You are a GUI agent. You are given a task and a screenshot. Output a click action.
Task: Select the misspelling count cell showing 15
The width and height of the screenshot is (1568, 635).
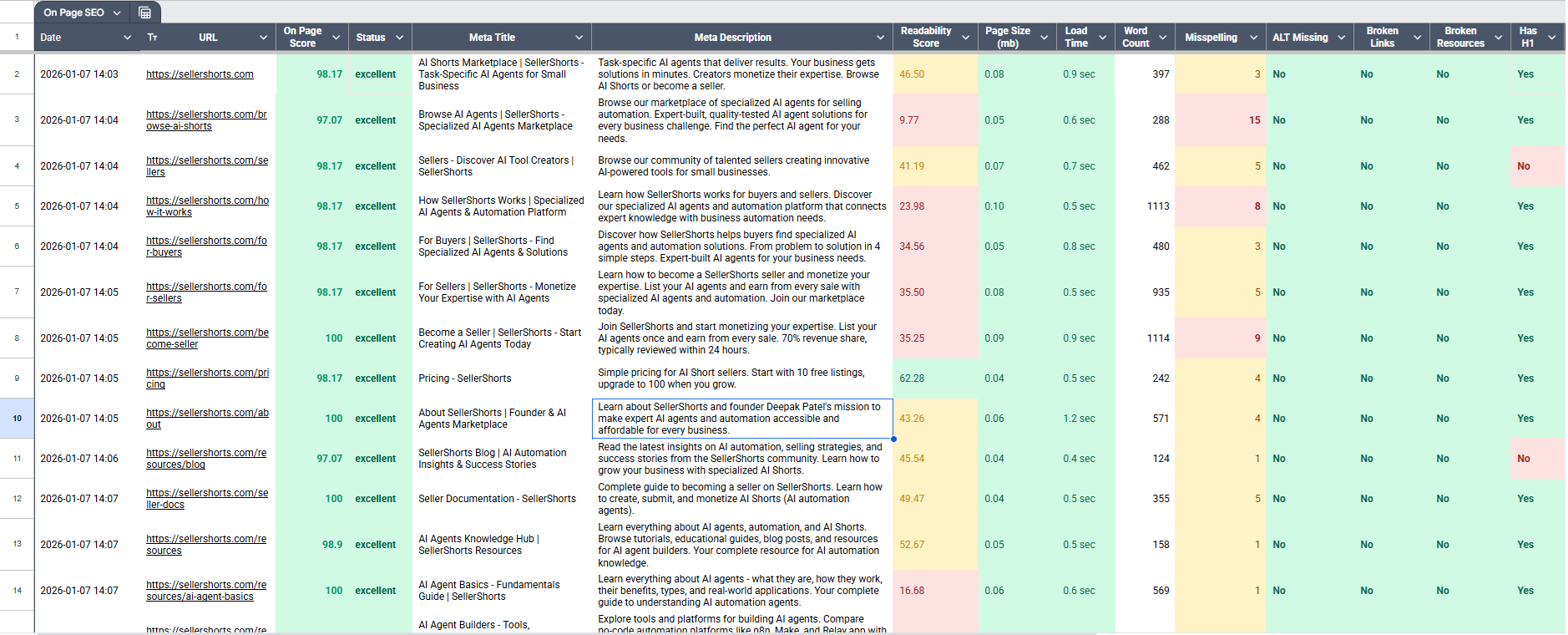pos(1220,120)
